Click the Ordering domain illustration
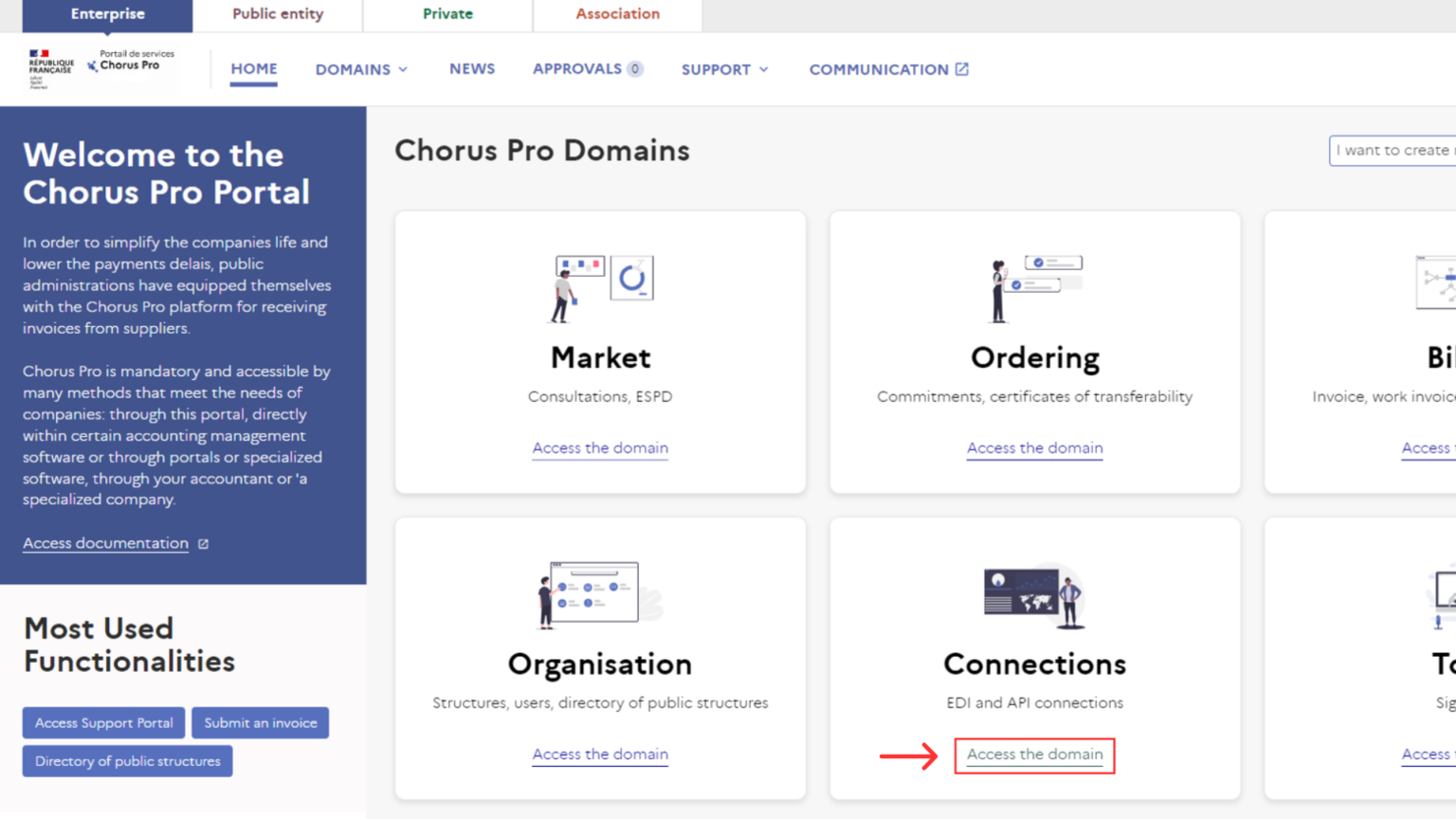 click(1034, 288)
